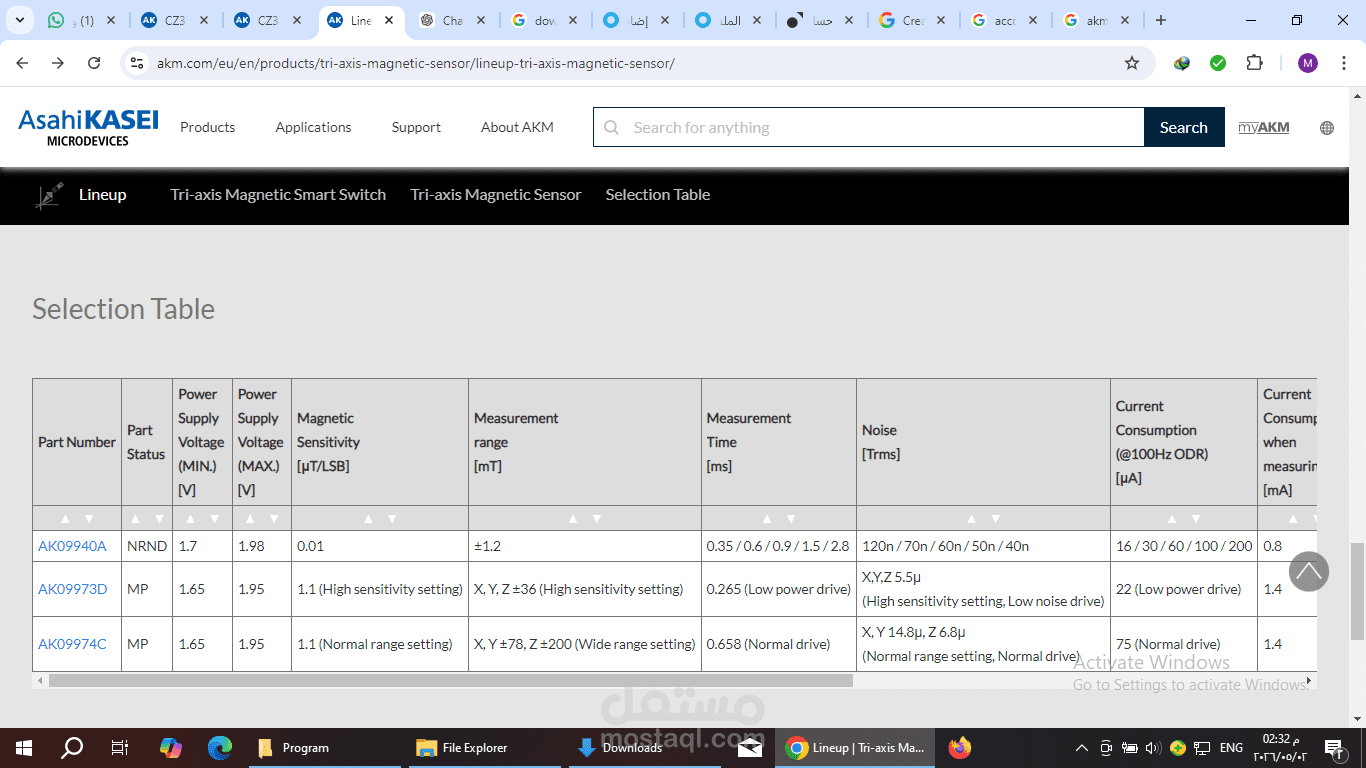Open the AK09974C part link

coord(72,644)
